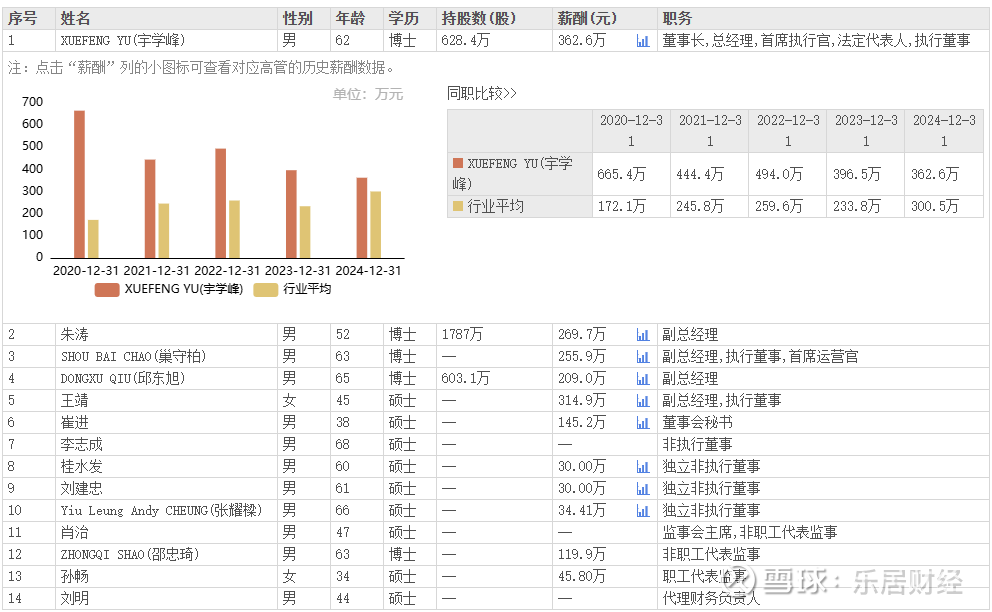Open salary chart icon in 朱涛 row
Image resolution: width=992 pixels, height=612 pixels.
[643, 335]
